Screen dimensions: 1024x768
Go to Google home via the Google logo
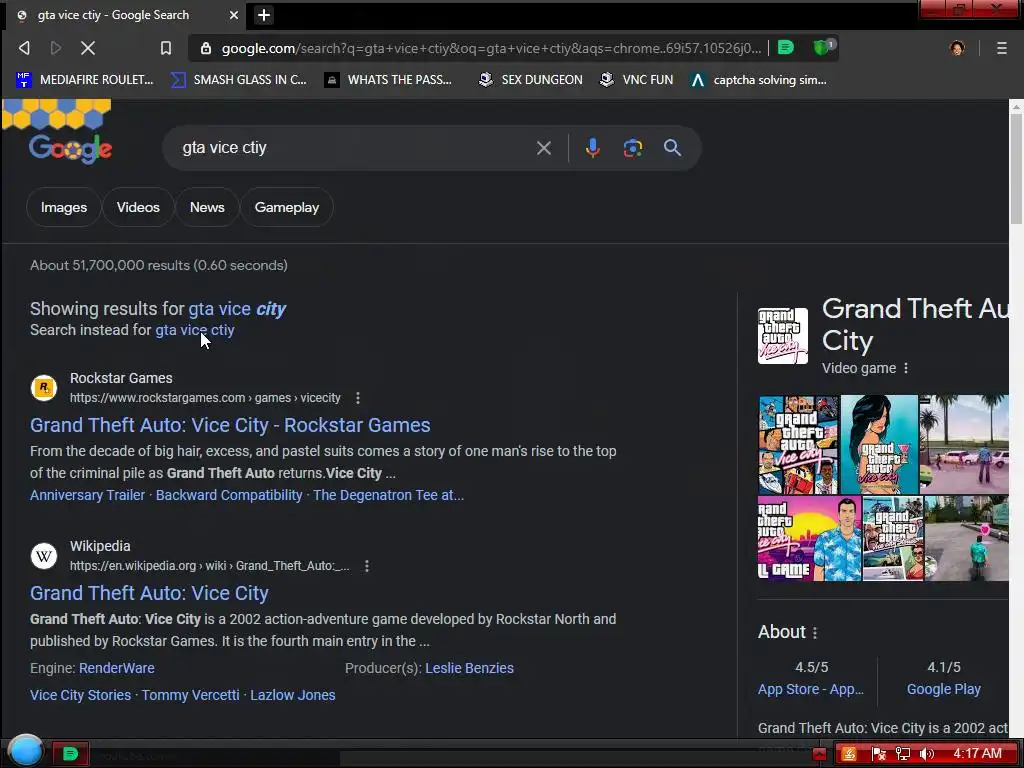pyautogui.click(x=70, y=149)
